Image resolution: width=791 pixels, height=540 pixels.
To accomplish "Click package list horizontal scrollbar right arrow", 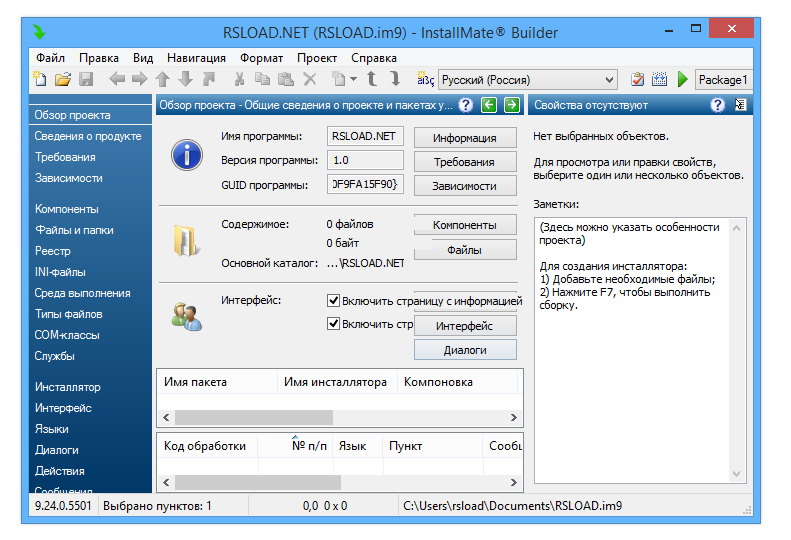I will pyautogui.click(x=514, y=417).
